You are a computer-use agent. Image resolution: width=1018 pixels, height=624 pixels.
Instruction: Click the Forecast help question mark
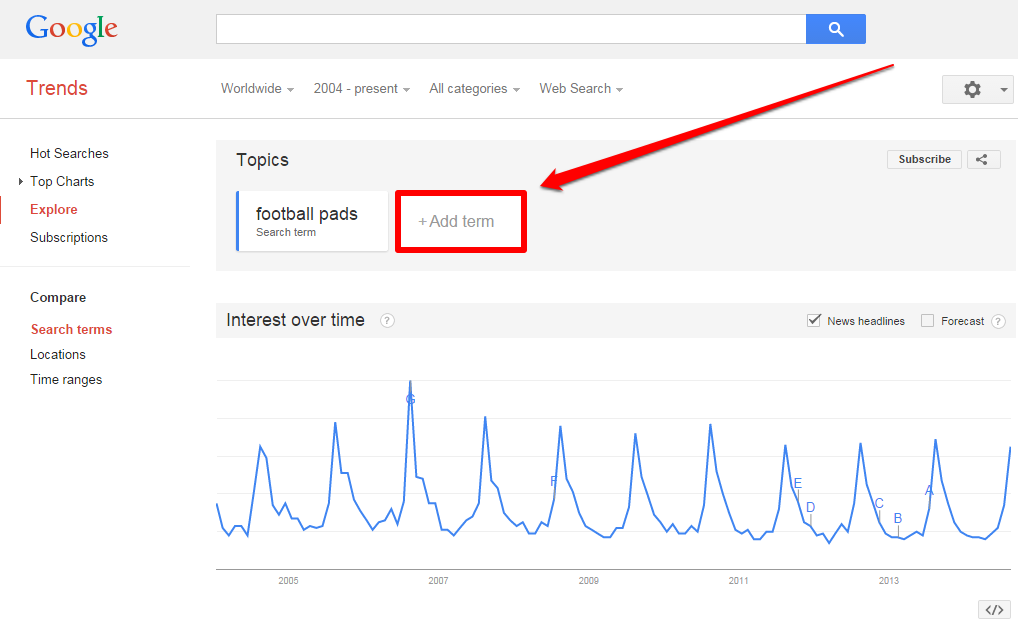(x=999, y=321)
